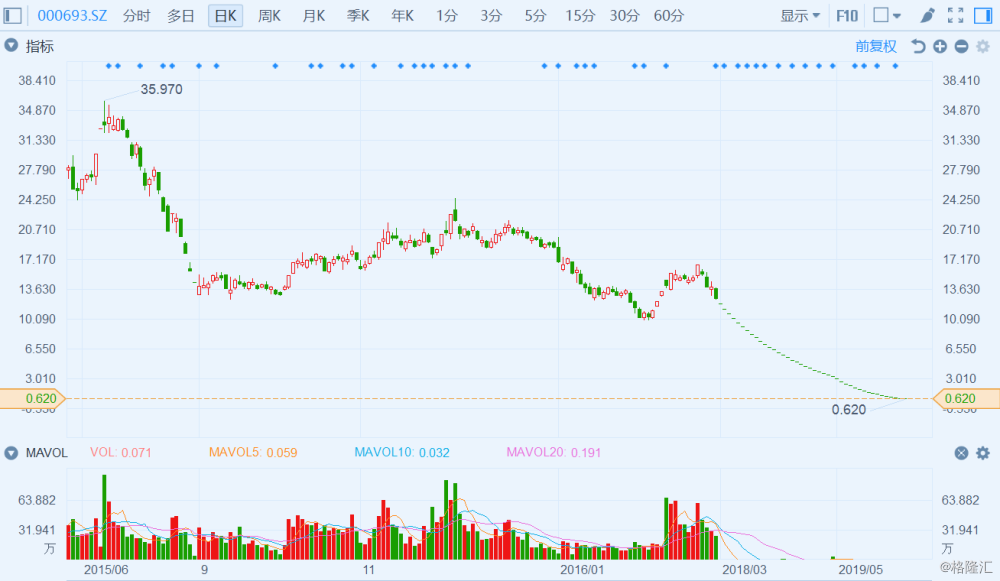Viewport: 1000px width, 581px height.
Task: Click the VOL: 0.071 value
Action: (121, 452)
